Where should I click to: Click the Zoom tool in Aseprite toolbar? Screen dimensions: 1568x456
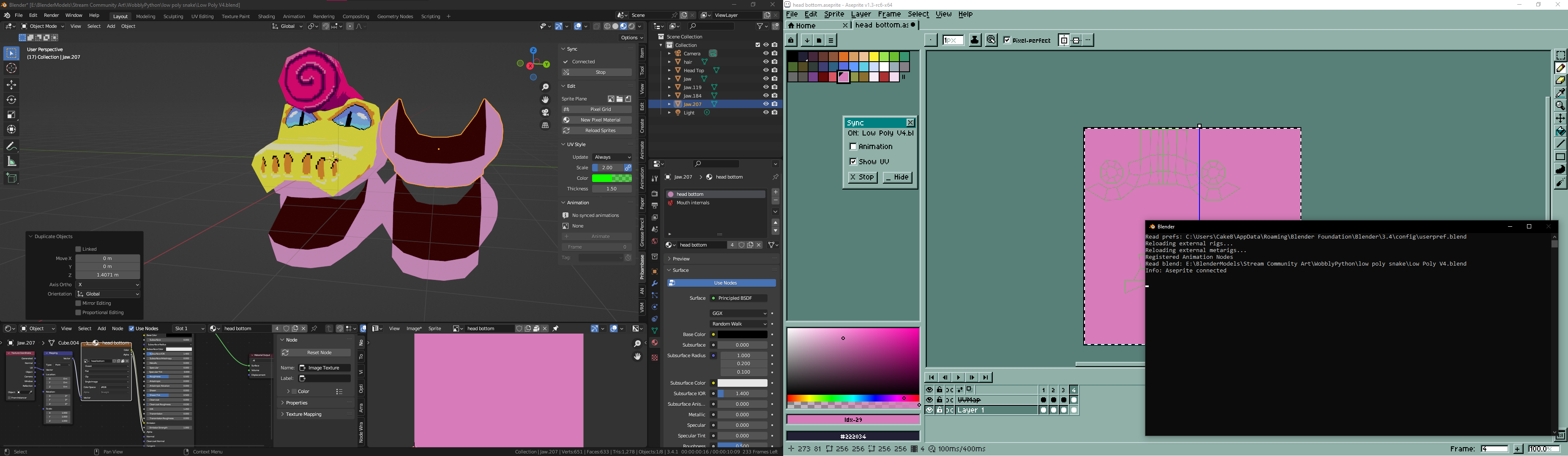pyautogui.click(x=1560, y=106)
